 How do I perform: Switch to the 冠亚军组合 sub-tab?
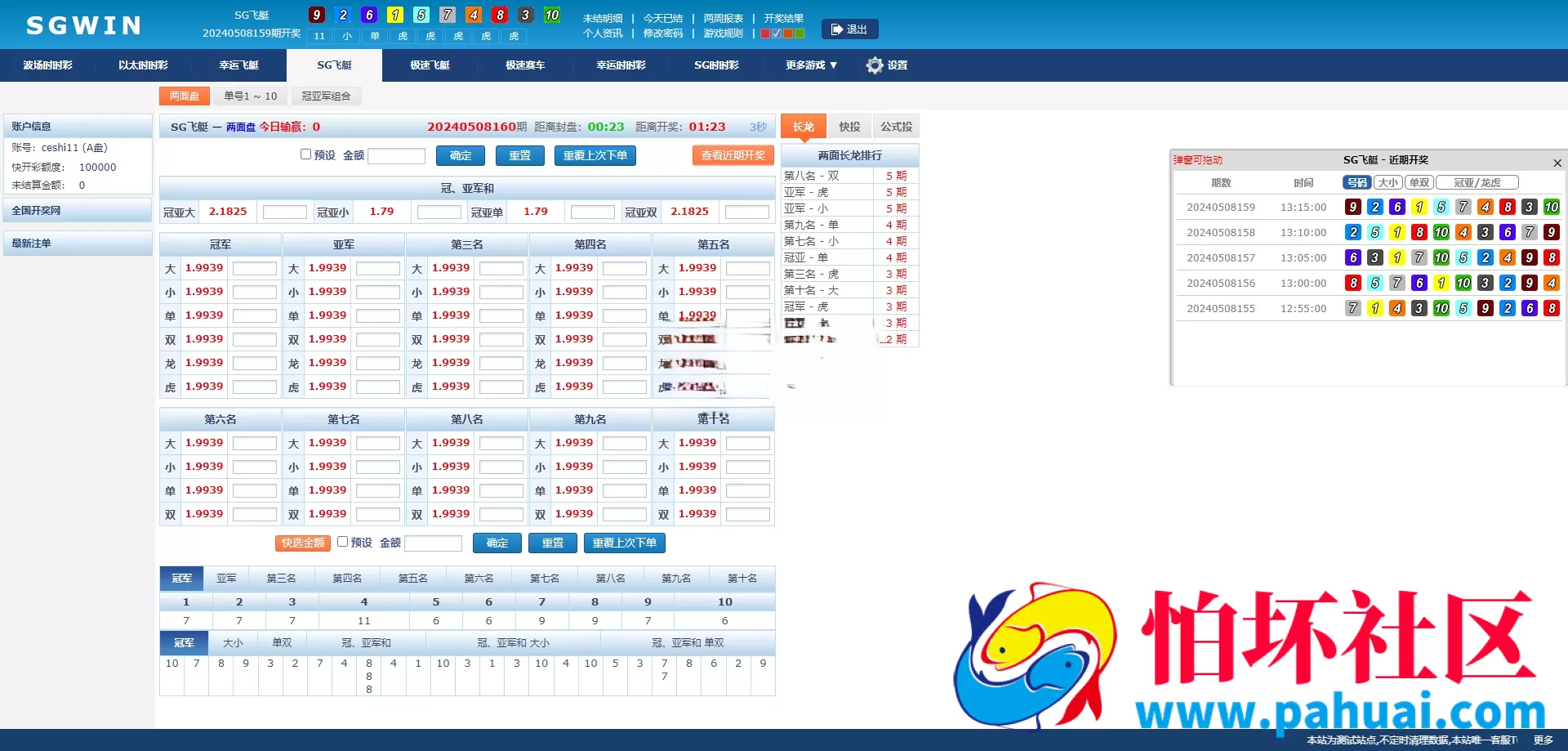coord(326,96)
